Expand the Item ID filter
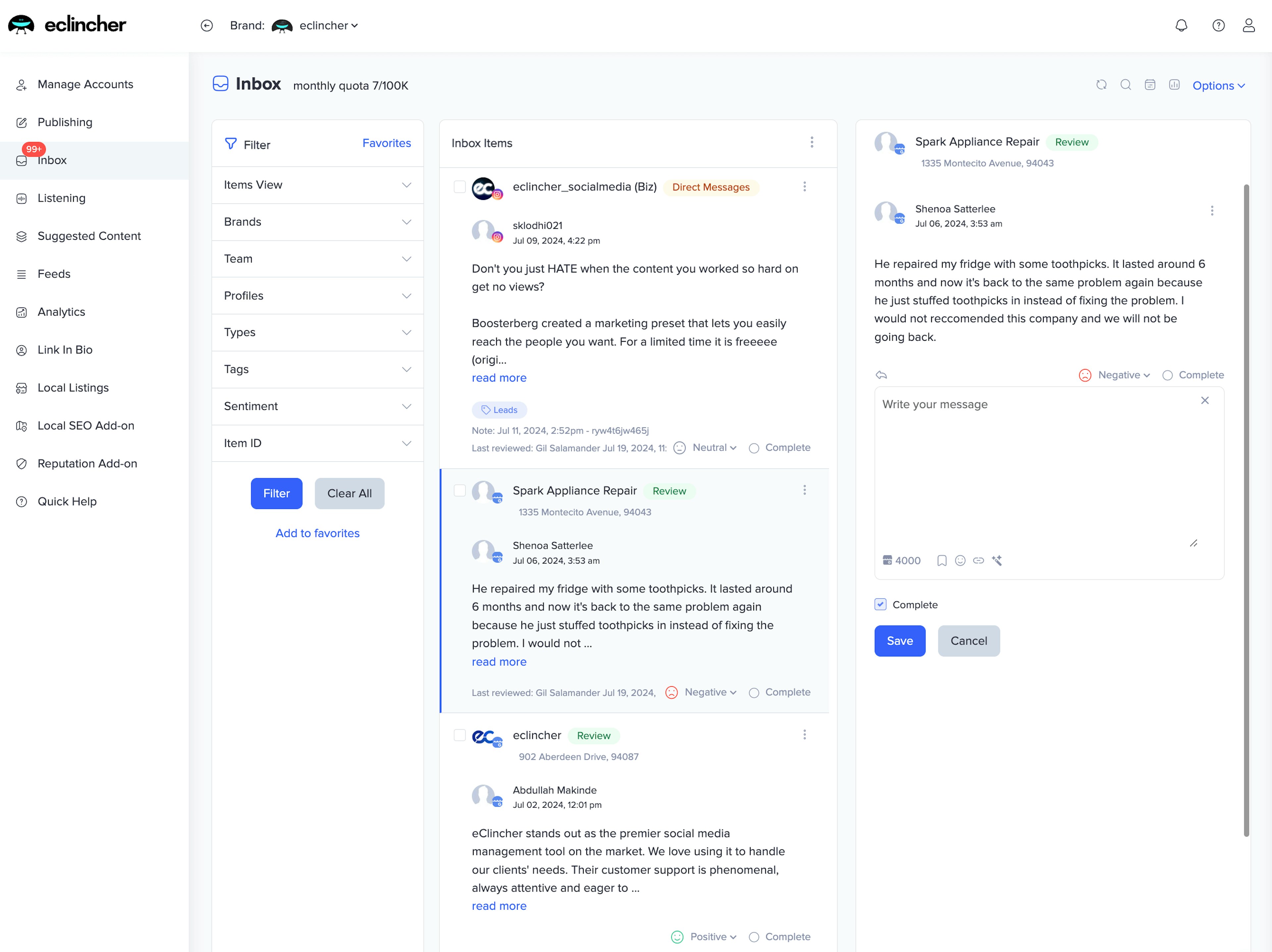The image size is (1272, 952). (317, 443)
